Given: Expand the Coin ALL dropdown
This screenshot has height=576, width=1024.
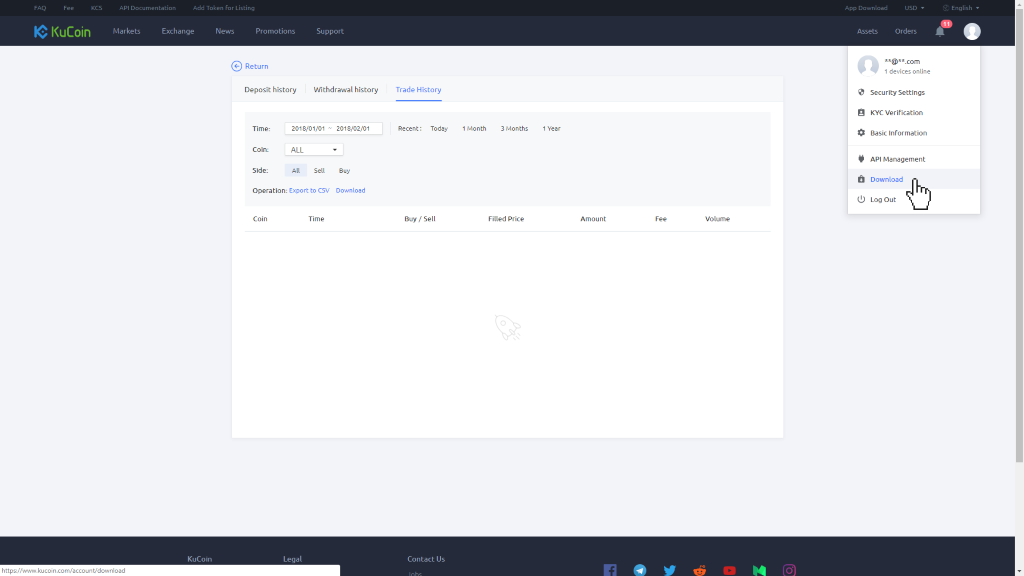Looking at the screenshot, I should coord(314,150).
